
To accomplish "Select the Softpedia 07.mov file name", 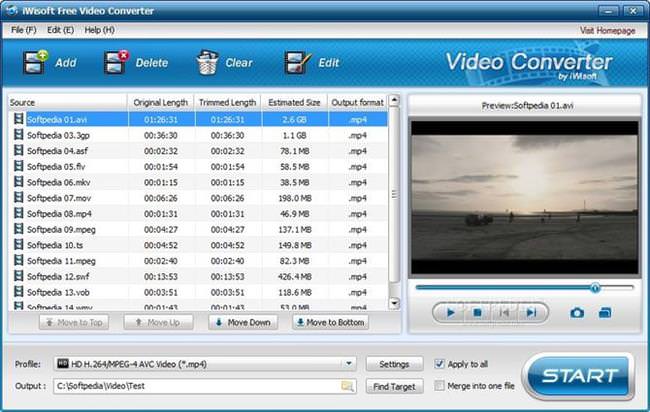I will click(59, 198).
